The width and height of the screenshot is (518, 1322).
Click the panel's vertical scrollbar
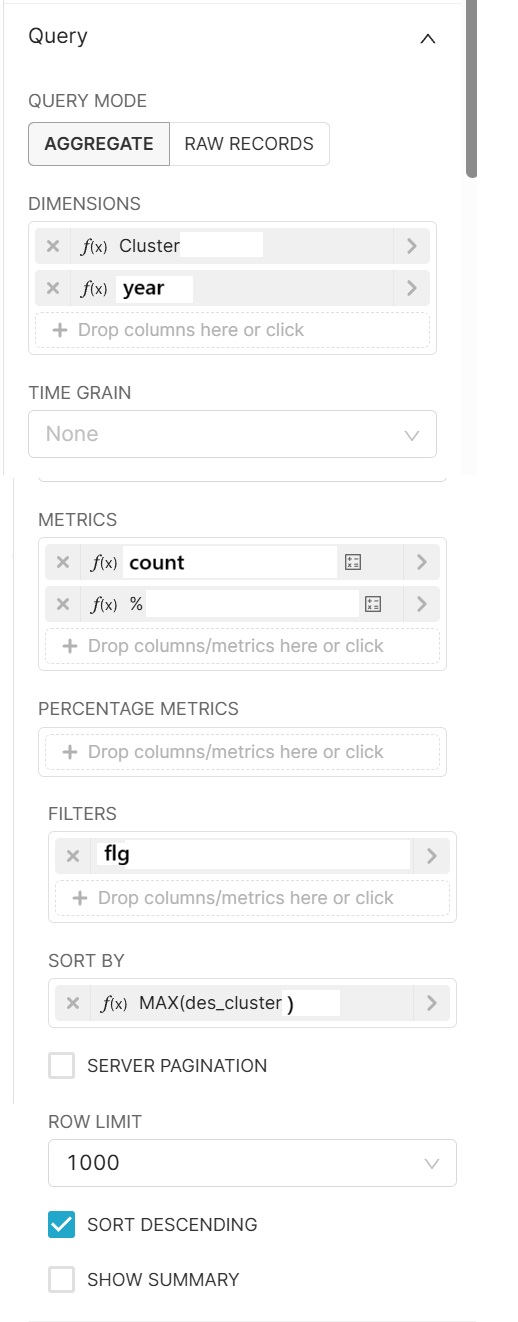(x=472, y=90)
